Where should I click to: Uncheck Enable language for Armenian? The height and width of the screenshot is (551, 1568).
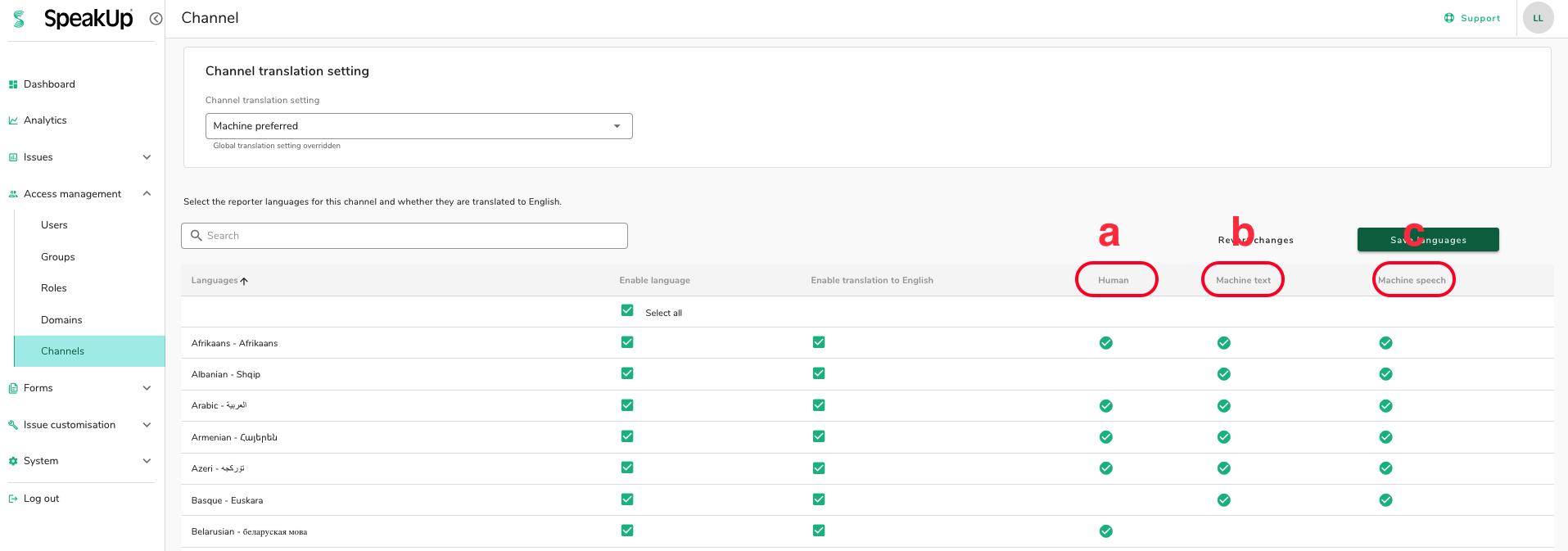(627, 436)
